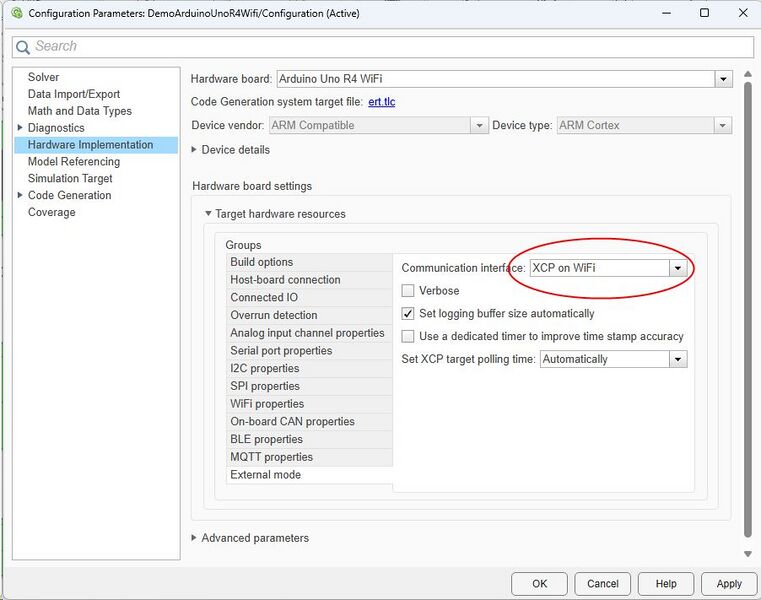761x600 pixels.
Task: Click the Help button
Action: pyautogui.click(x=666, y=583)
